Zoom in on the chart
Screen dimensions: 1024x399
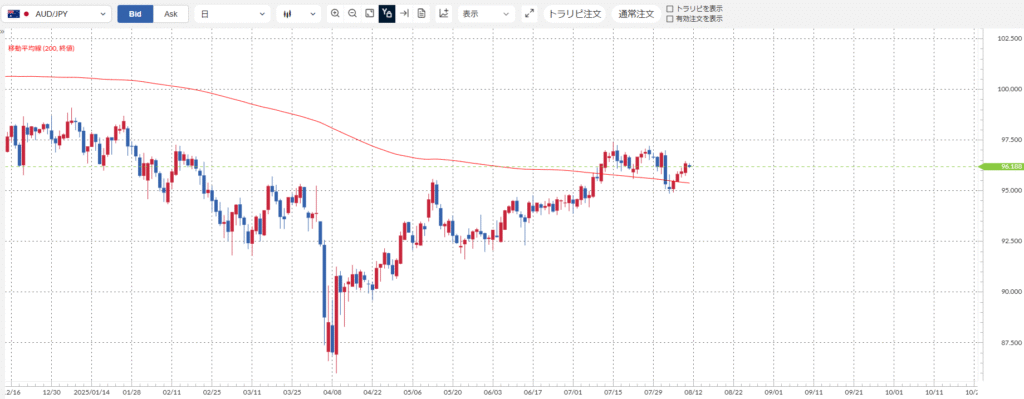click(335, 14)
